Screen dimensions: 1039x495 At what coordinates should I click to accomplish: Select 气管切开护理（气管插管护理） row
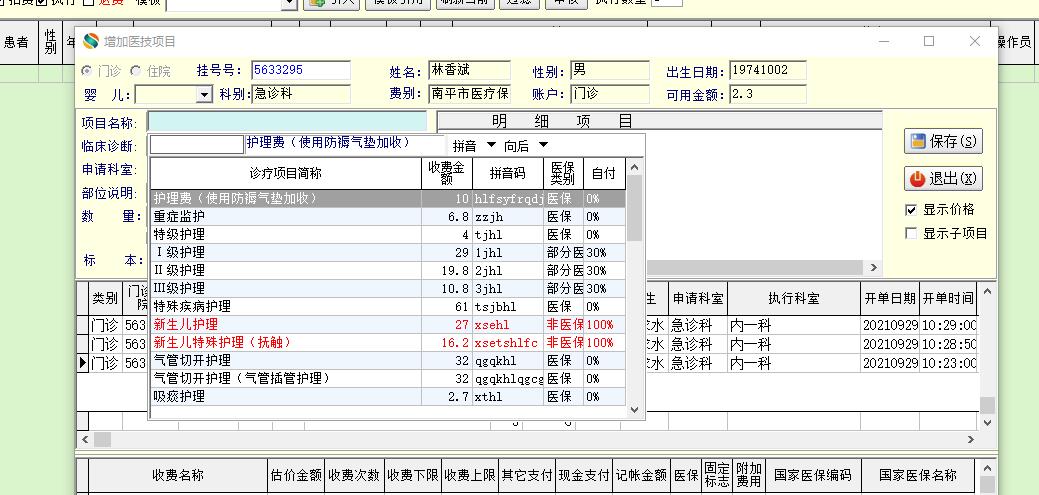point(388,378)
